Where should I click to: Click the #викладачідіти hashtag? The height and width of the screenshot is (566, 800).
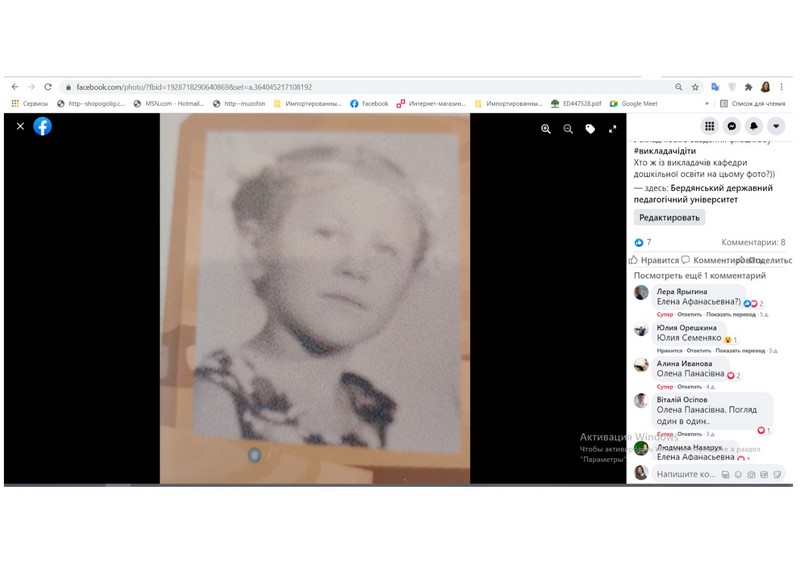tap(665, 151)
